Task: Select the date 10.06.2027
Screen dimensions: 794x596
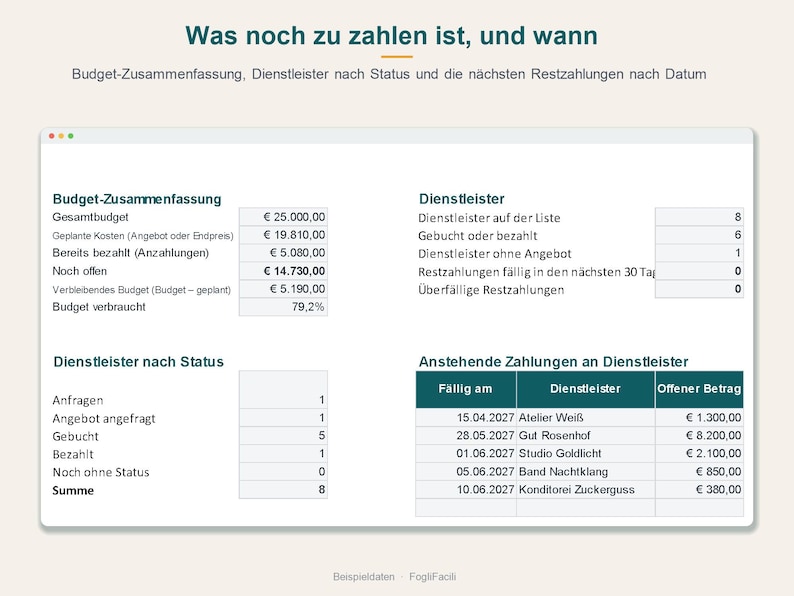Action: point(466,490)
